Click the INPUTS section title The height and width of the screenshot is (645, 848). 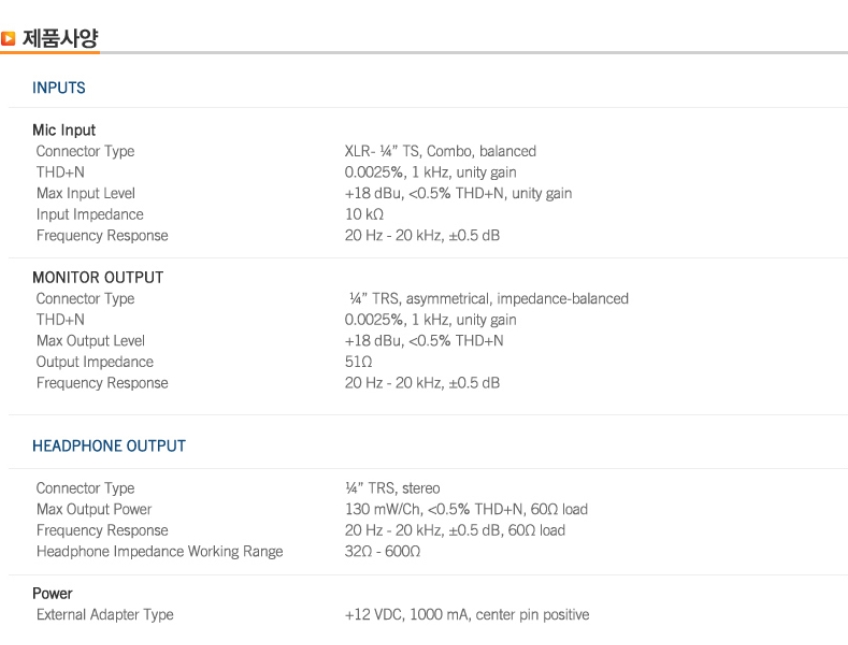pyautogui.click(x=59, y=88)
